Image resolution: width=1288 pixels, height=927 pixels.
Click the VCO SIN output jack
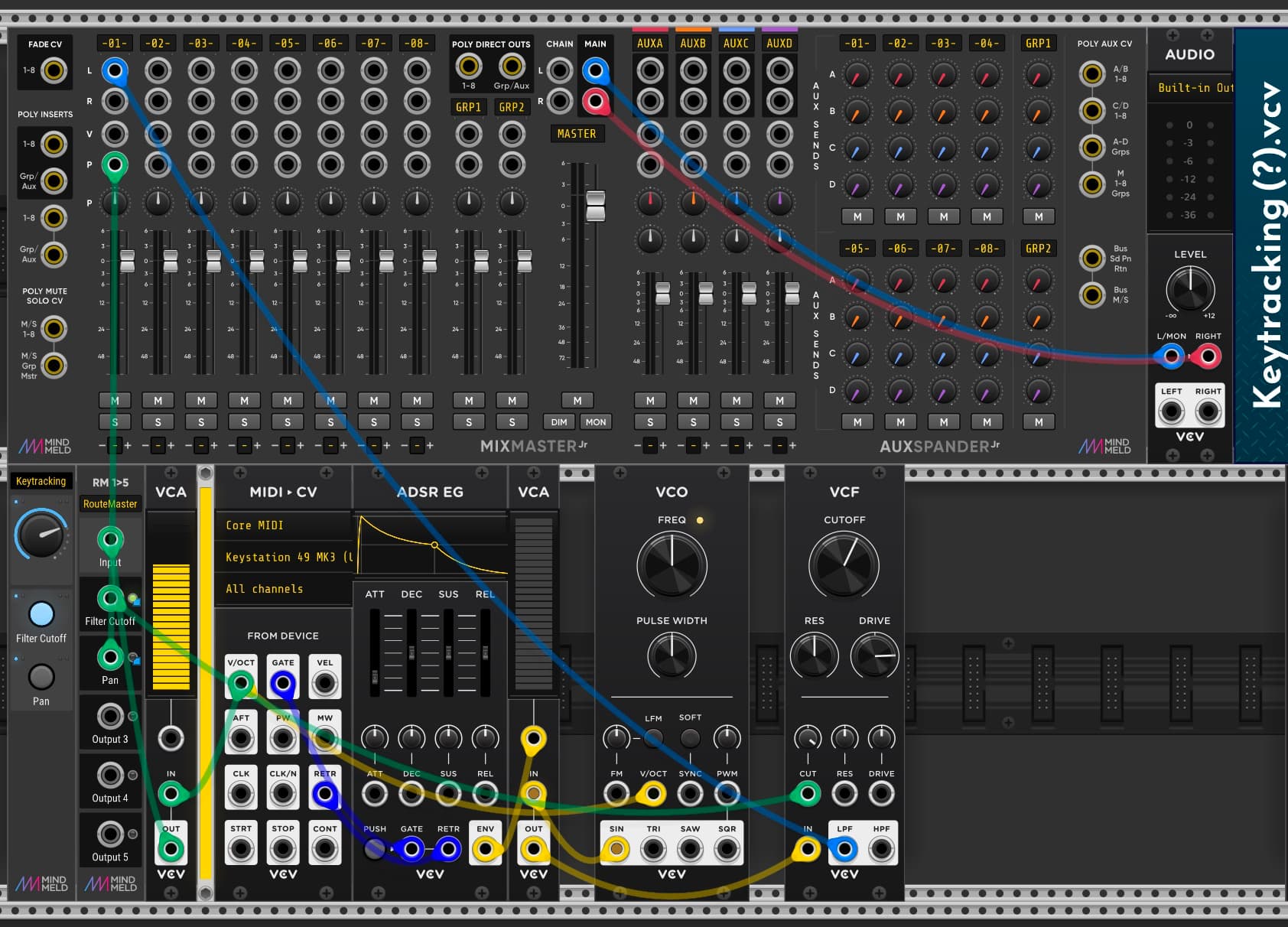(x=616, y=849)
